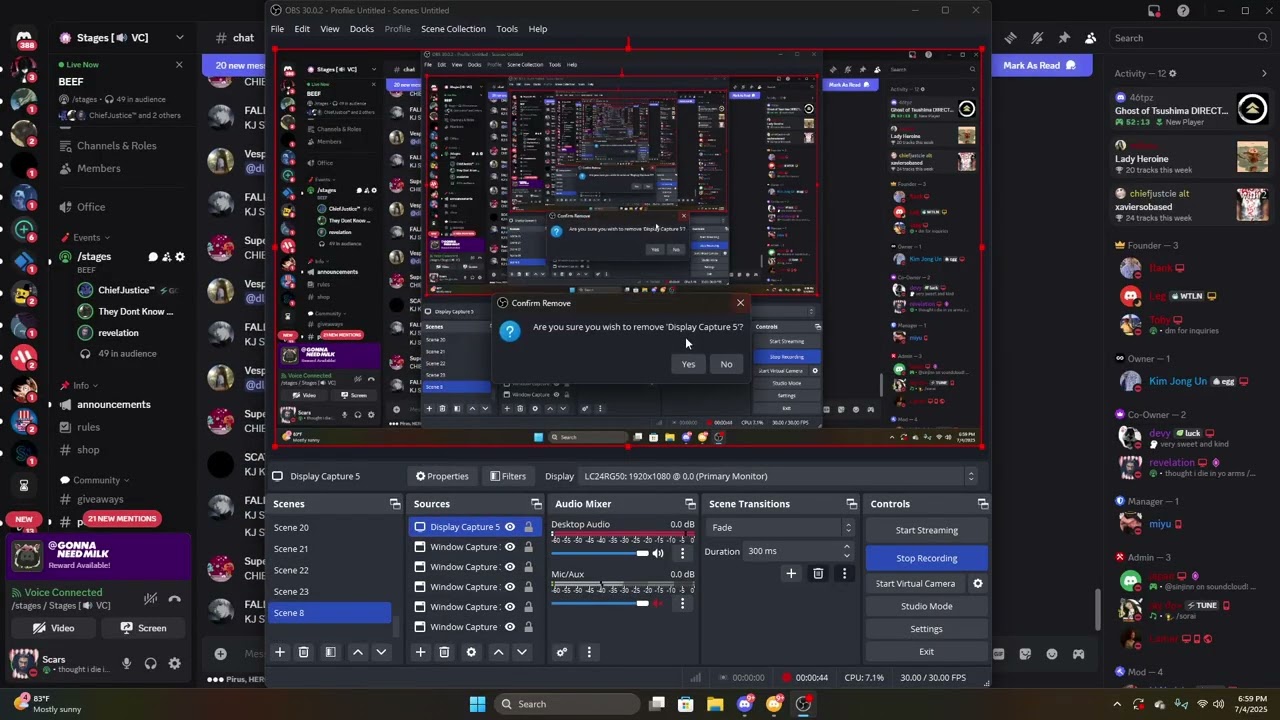Undock the Audio Mixer panel icon
Screen dimensions: 1280x720
pyautogui.click(x=690, y=504)
